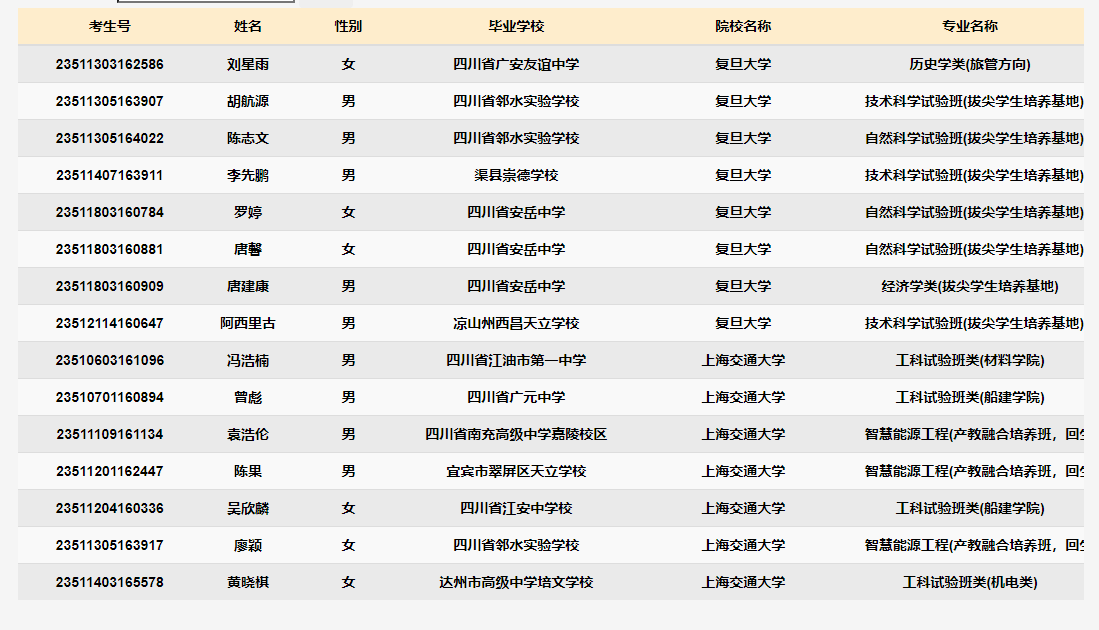The width and height of the screenshot is (1099, 630).
Task: Select exam number 23511803160909
Action: pos(109,287)
